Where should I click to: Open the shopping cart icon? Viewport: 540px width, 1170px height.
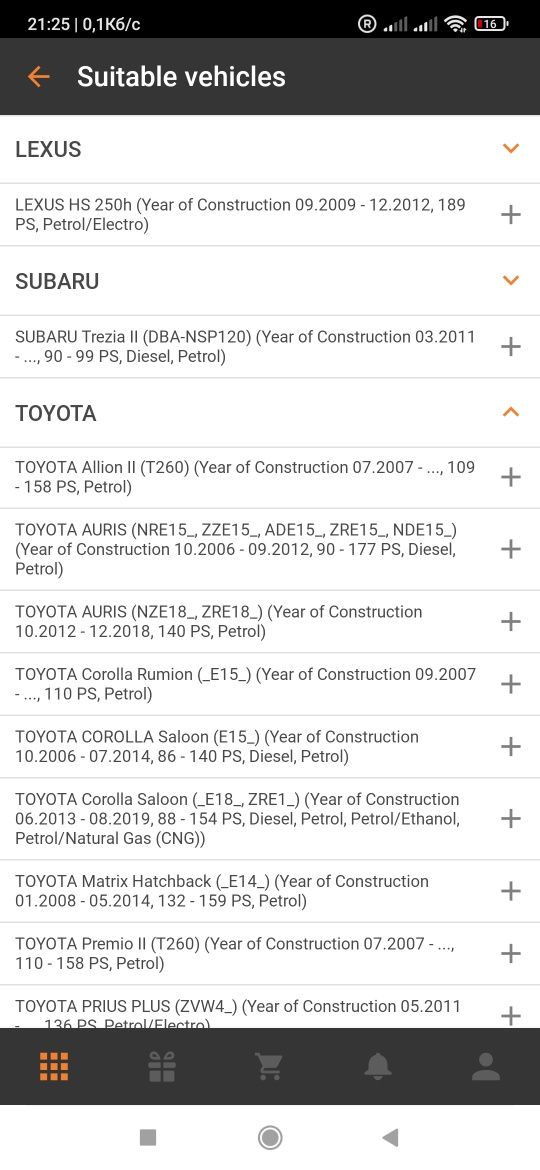pyautogui.click(x=269, y=1066)
